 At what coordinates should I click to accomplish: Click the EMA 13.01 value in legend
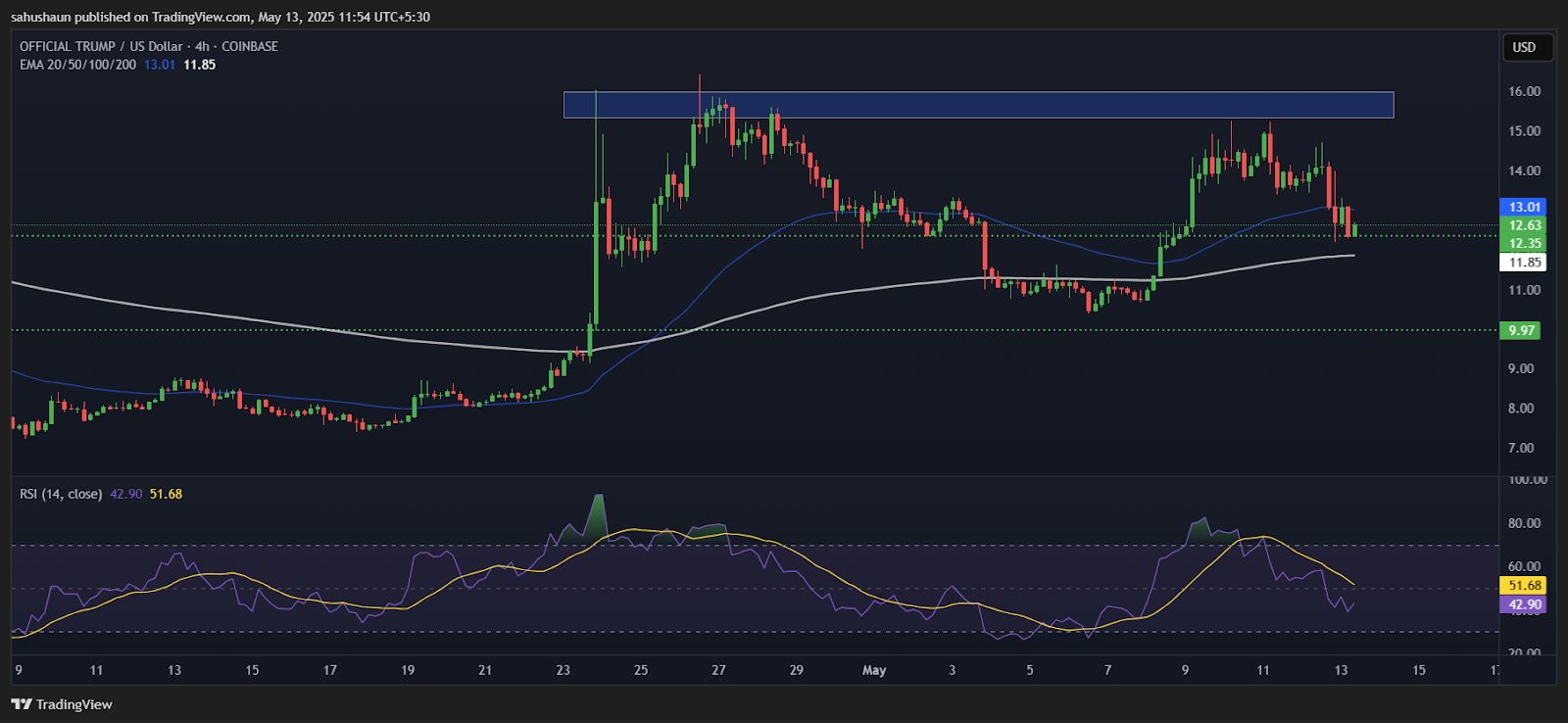160,65
